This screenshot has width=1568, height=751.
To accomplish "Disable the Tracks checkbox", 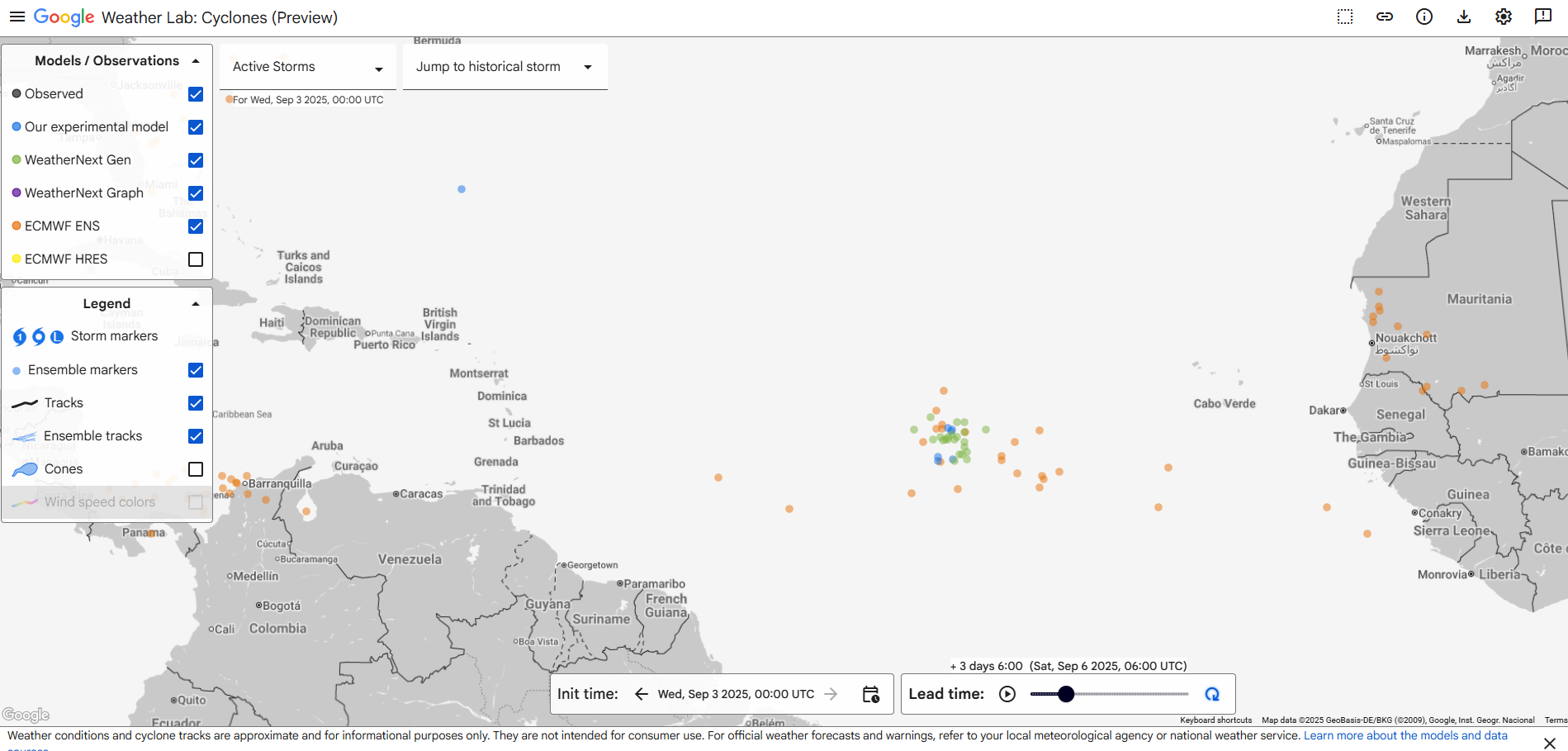I will tap(196, 403).
